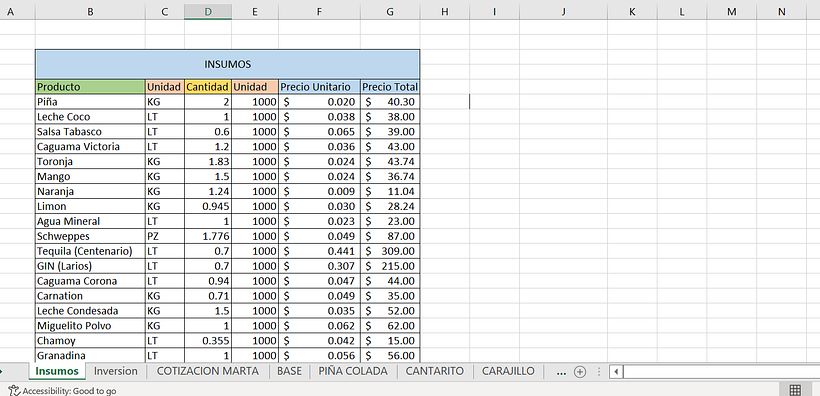Viewport: 820px width, 396px height.
Task: Open the PIÑA COLADA sheet tab
Action: [353, 371]
